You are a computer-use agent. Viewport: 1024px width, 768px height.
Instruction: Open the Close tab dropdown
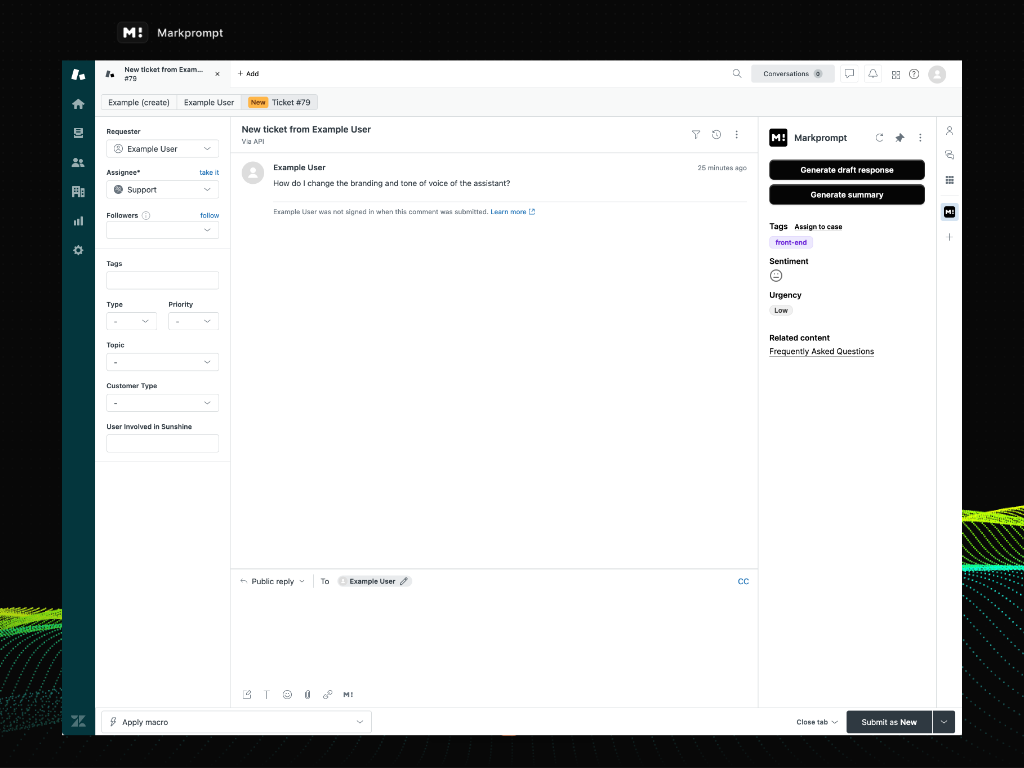pyautogui.click(x=816, y=722)
